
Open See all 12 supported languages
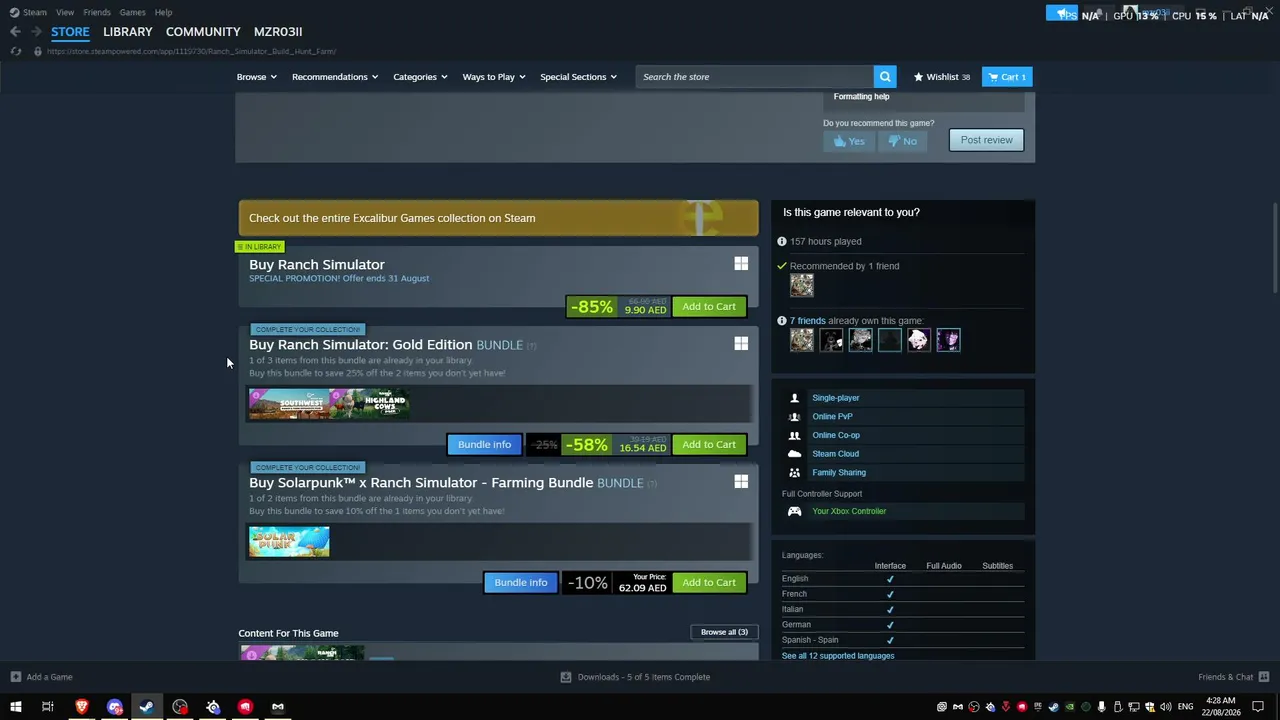[838, 656]
